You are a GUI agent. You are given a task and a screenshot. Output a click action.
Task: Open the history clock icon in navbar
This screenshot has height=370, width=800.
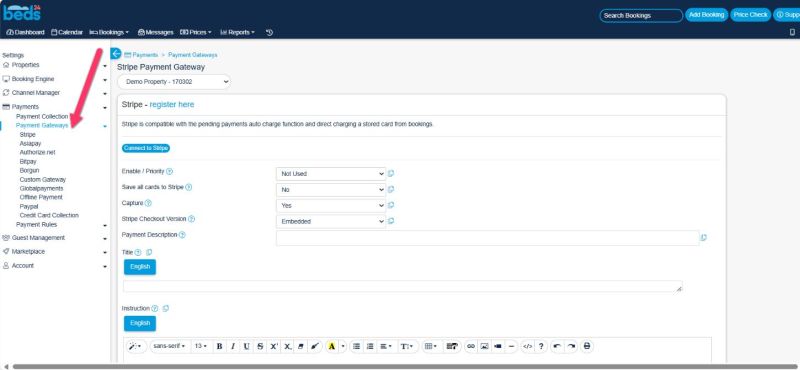coord(269,32)
